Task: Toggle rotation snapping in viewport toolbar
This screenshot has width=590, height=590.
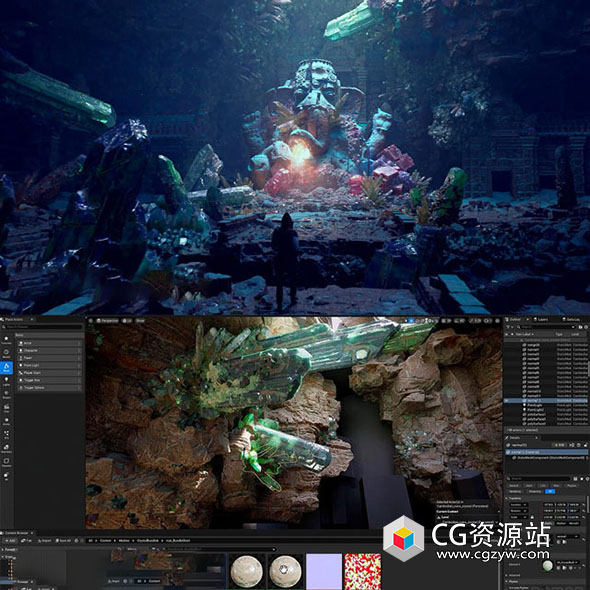Action: point(456,321)
